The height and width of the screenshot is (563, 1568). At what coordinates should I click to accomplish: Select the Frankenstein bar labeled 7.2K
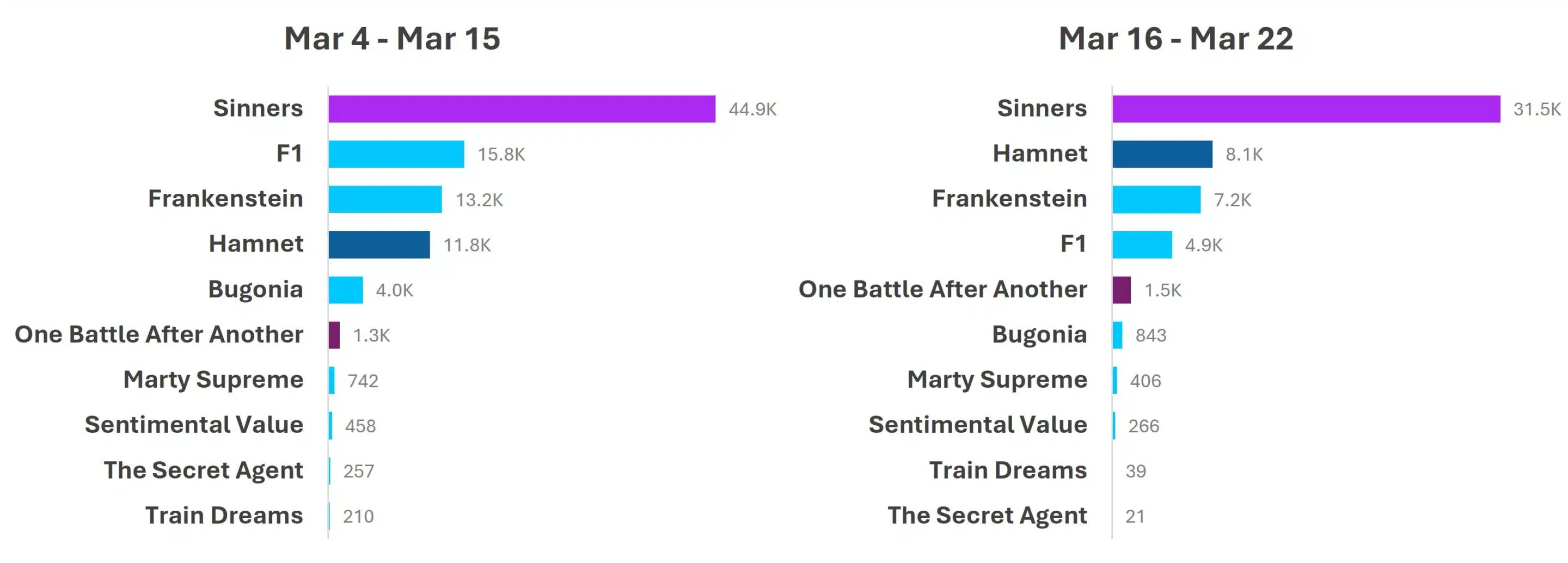[x=1156, y=199]
